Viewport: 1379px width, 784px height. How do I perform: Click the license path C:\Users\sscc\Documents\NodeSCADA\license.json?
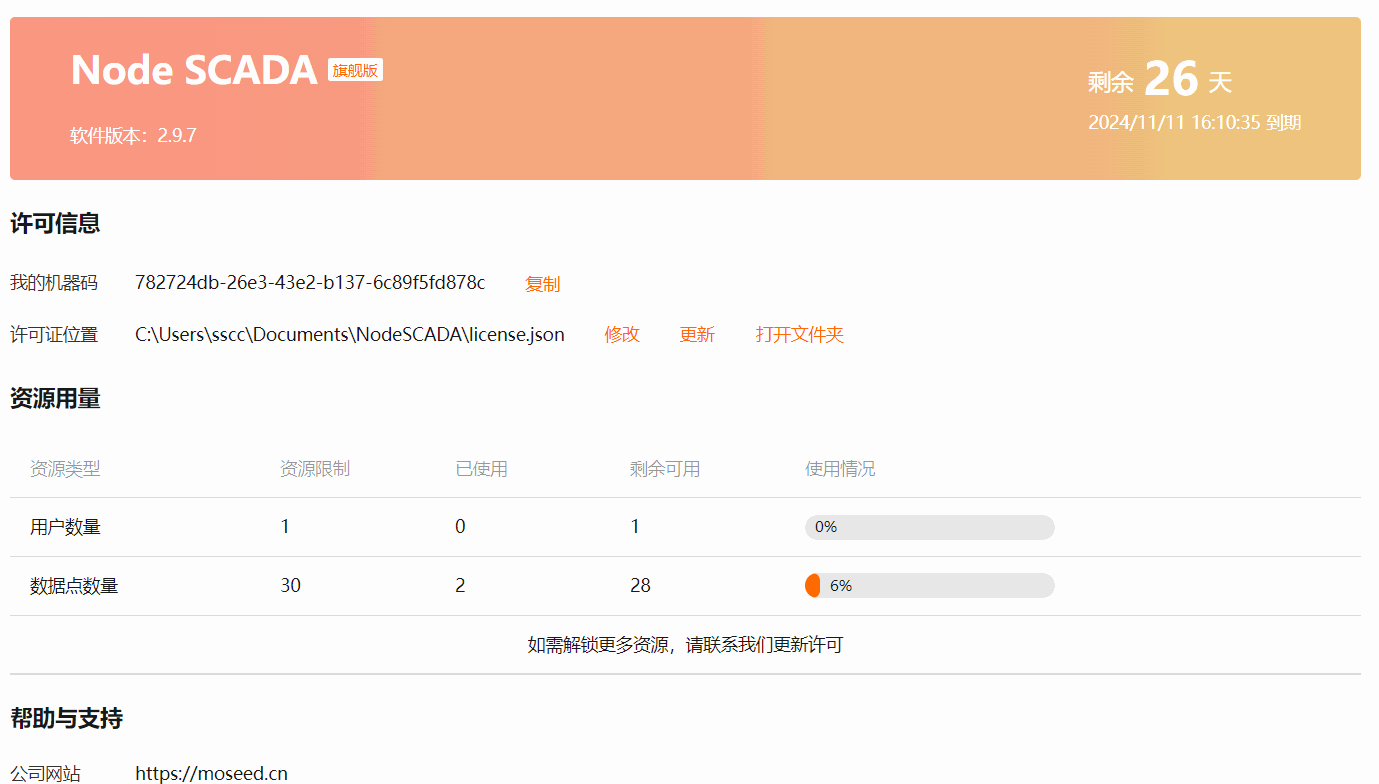point(350,335)
